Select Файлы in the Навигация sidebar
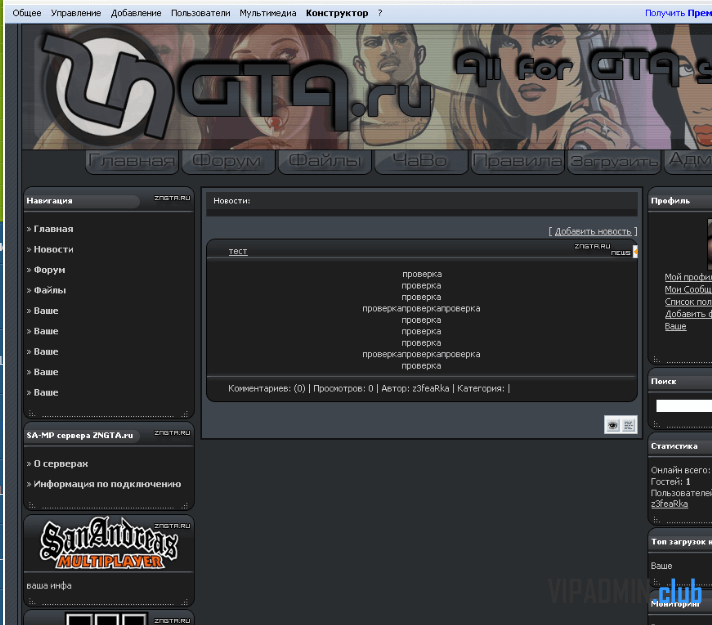712x625 pixels. (x=50, y=290)
